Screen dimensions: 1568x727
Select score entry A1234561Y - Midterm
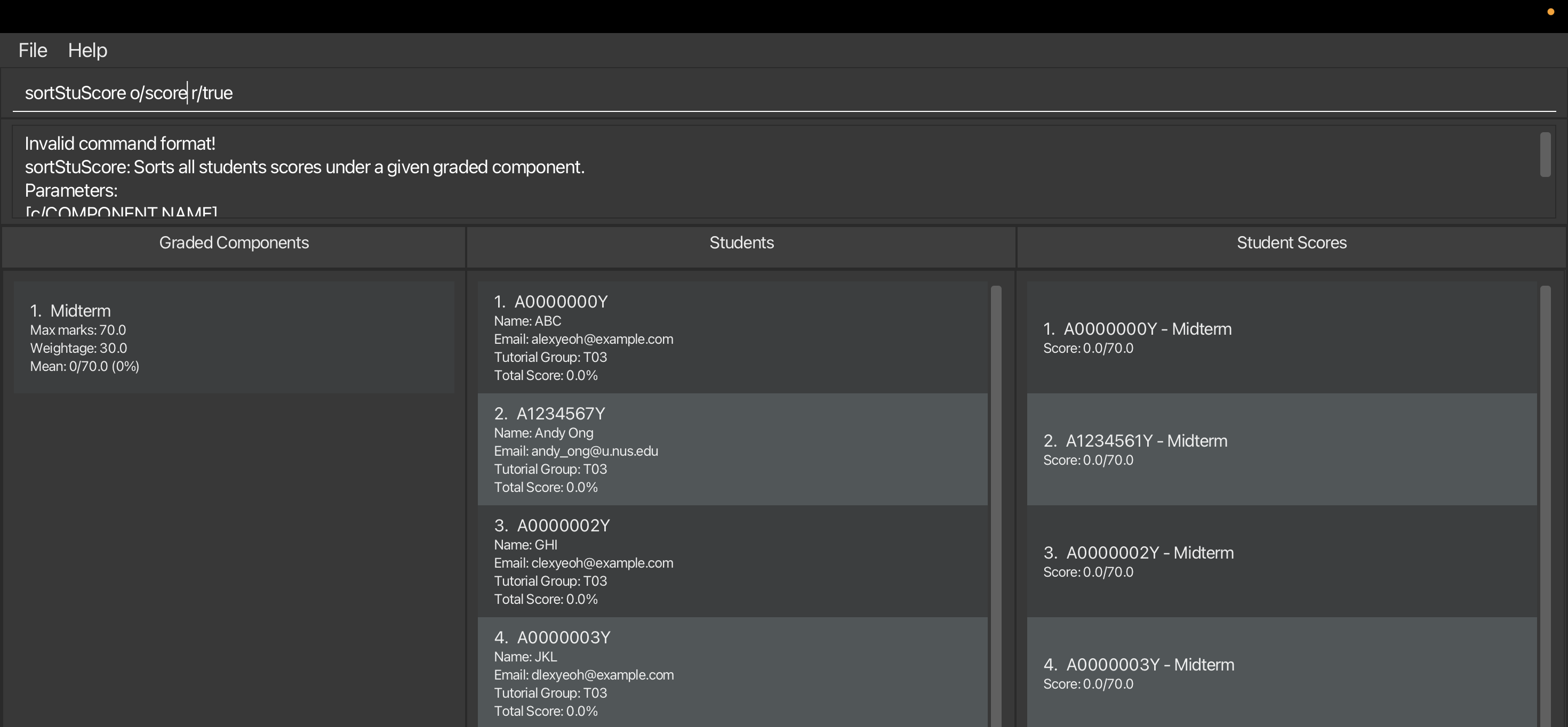[x=1281, y=450]
